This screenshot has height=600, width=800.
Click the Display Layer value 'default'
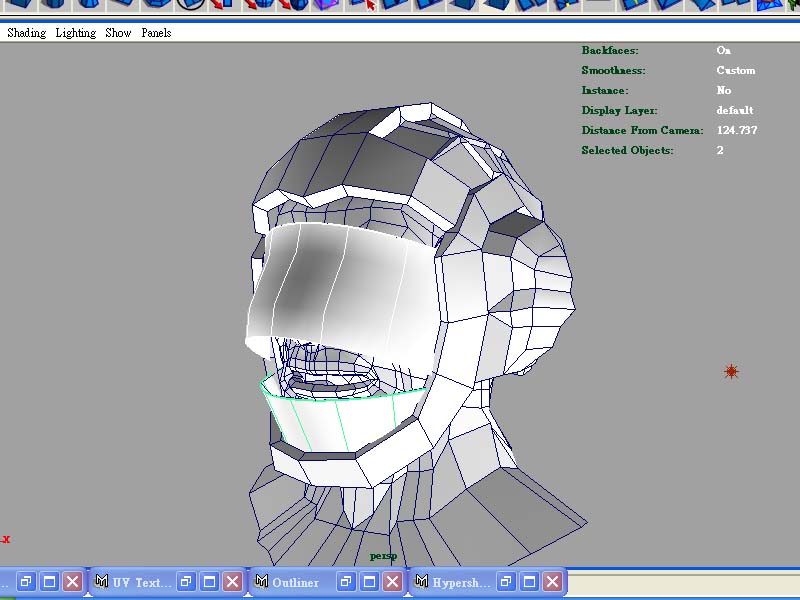(735, 110)
